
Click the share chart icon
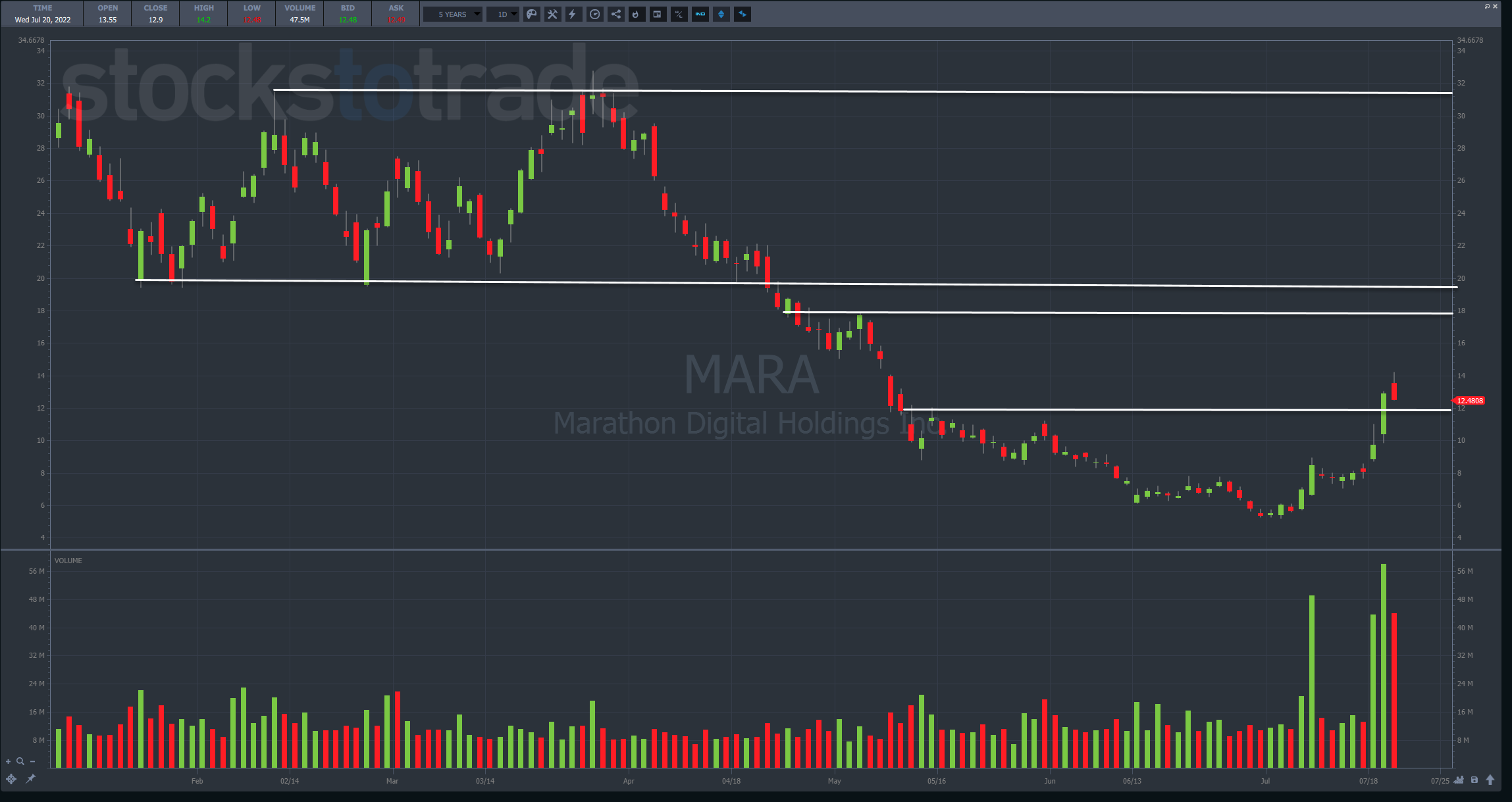[615, 14]
